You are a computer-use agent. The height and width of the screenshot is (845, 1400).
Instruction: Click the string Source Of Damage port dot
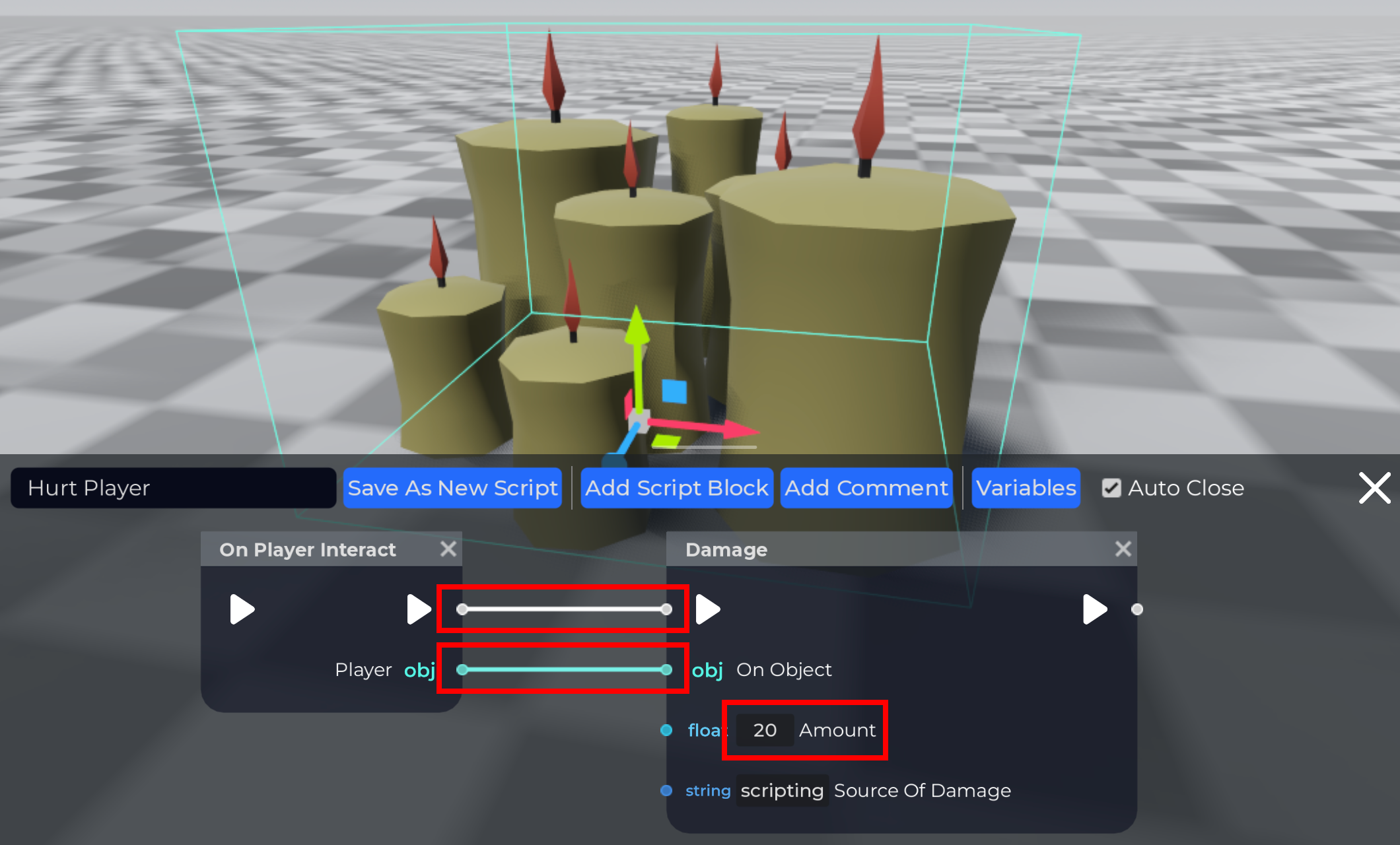[x=666, y=790]
